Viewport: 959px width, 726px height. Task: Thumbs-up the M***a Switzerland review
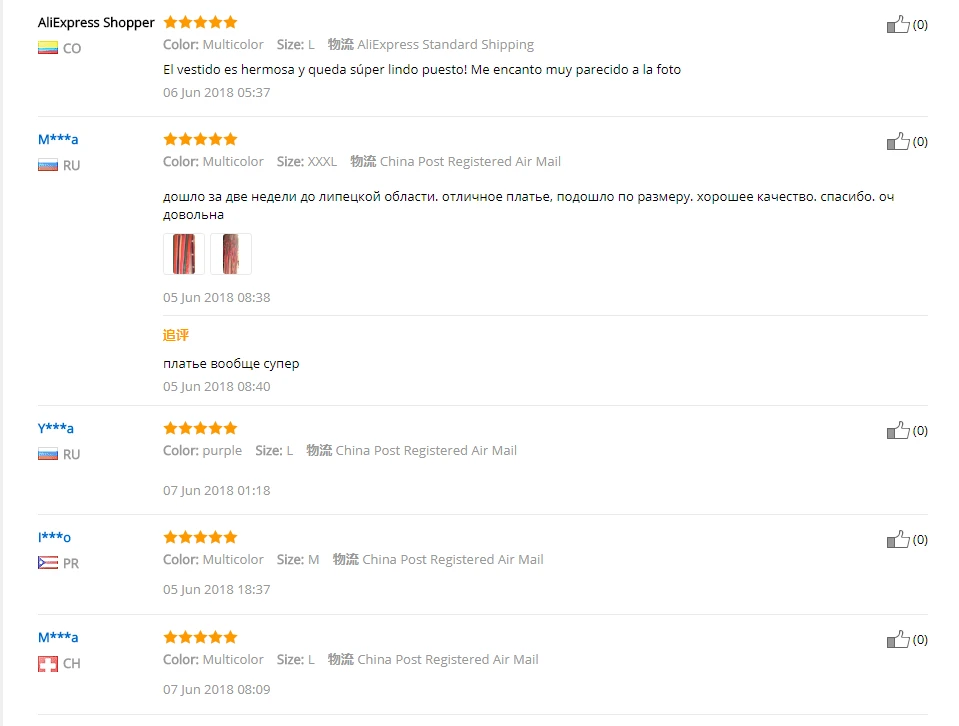898,640
